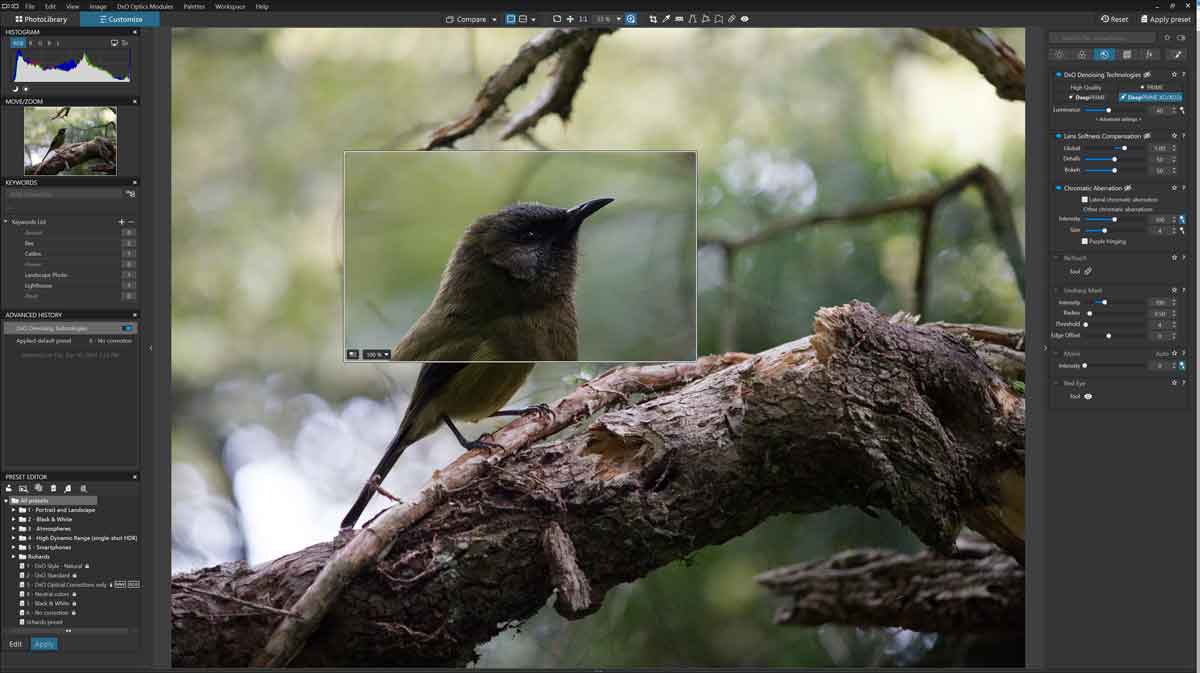The height and width of the screenshot is (673, 1200).
Task: Click the Apply preset button
Action: (x=1168, y=18)
